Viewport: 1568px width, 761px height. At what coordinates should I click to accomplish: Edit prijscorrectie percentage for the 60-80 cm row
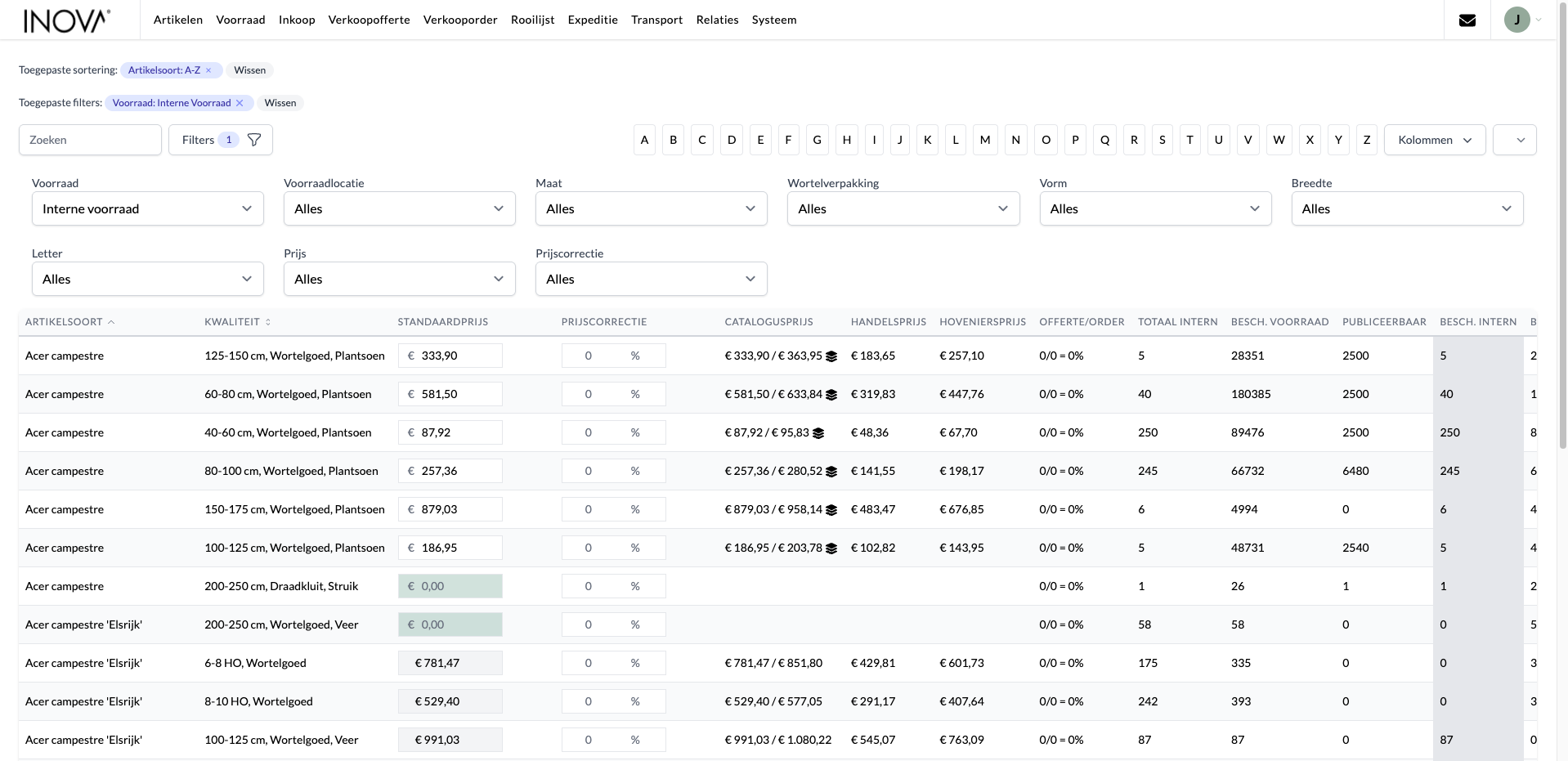614,394
